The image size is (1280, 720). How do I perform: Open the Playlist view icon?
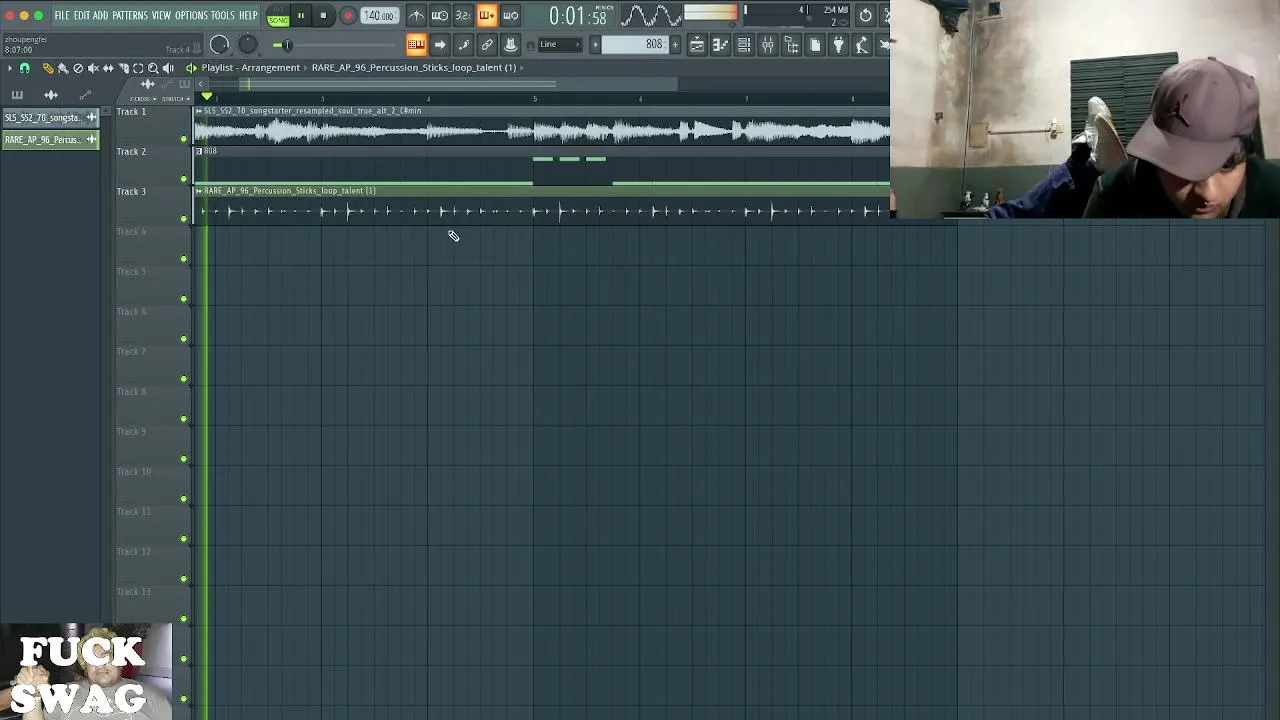pos(696,44)
